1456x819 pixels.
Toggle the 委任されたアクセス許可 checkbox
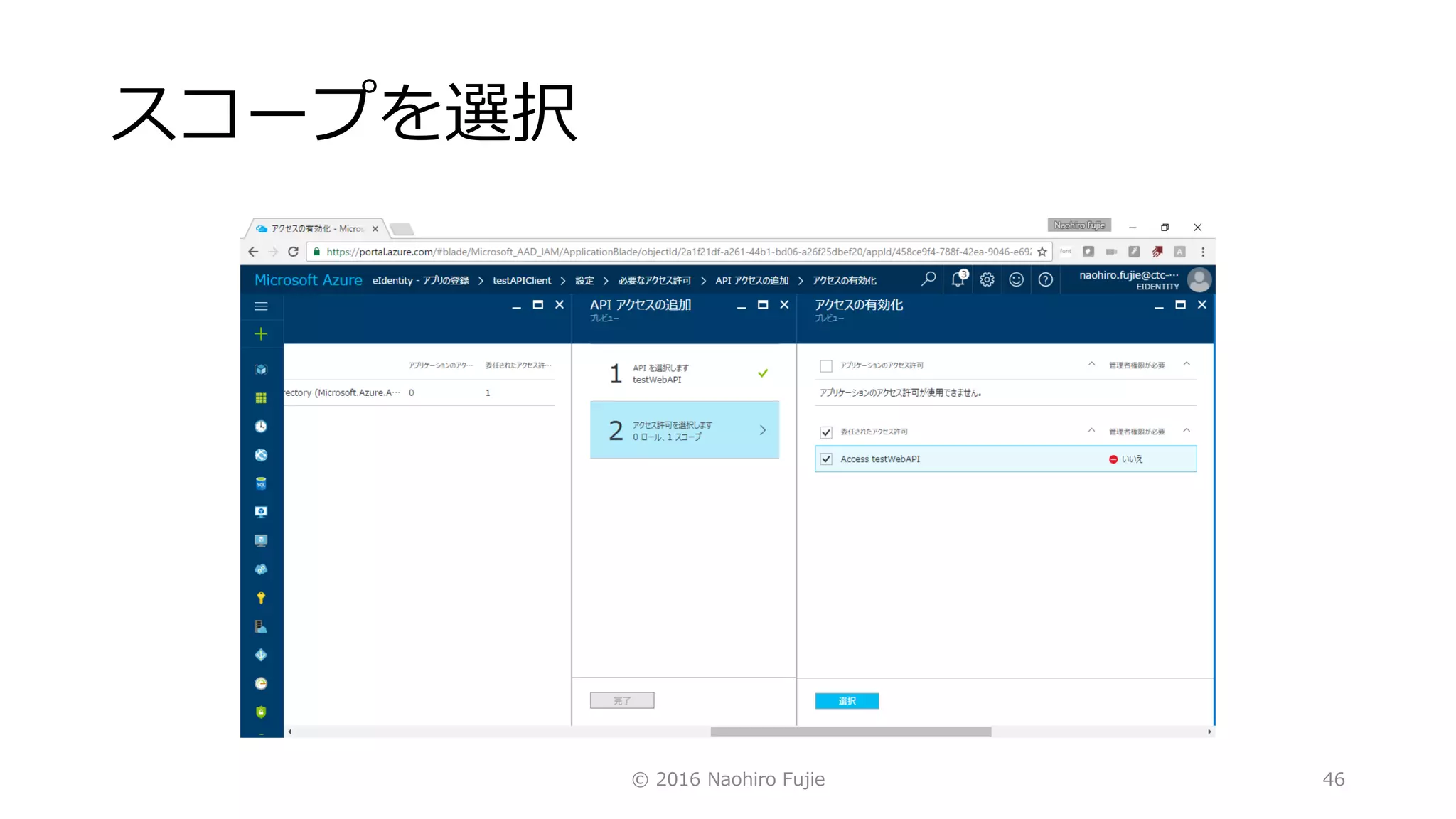click(x=826, y=432)
